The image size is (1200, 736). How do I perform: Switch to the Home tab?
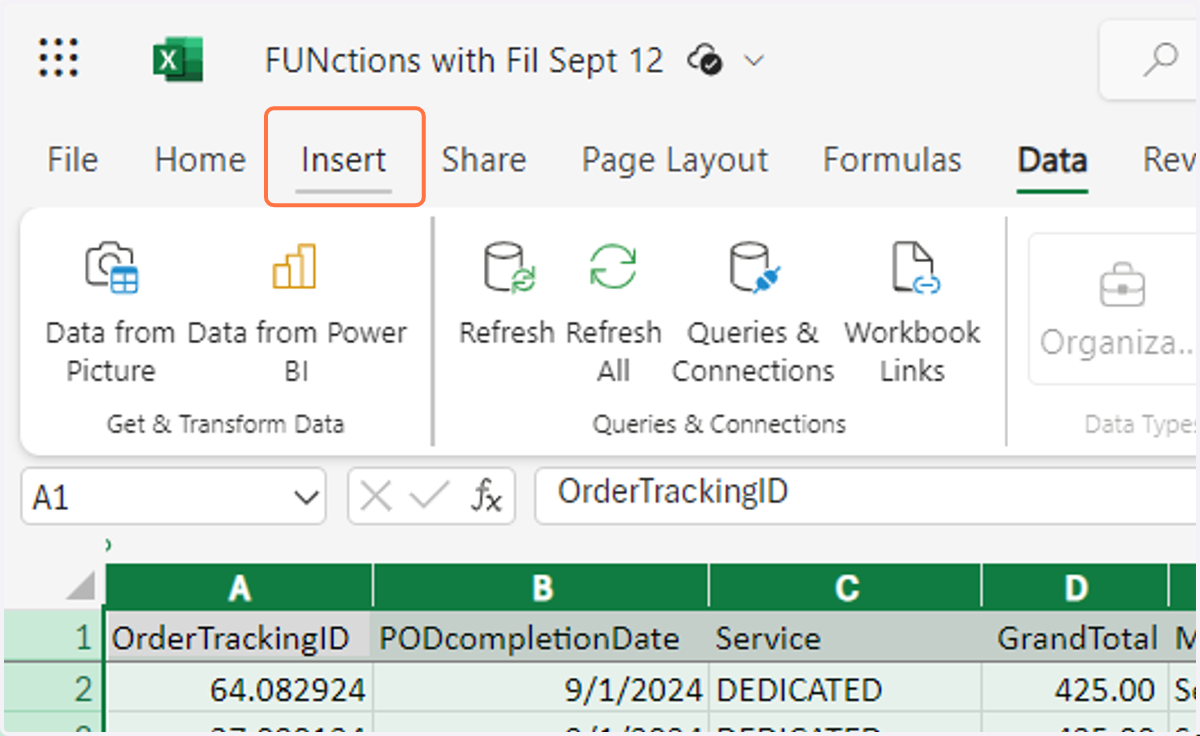coord(200,160)
